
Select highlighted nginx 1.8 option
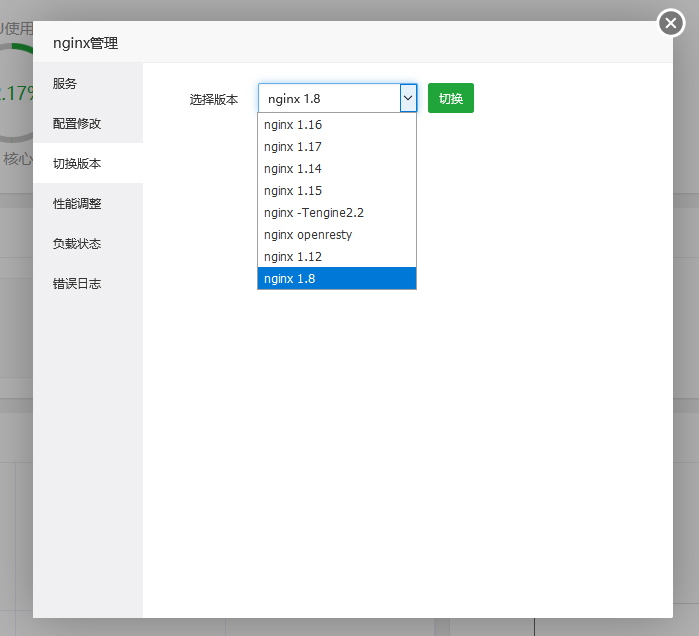[337, 279]
